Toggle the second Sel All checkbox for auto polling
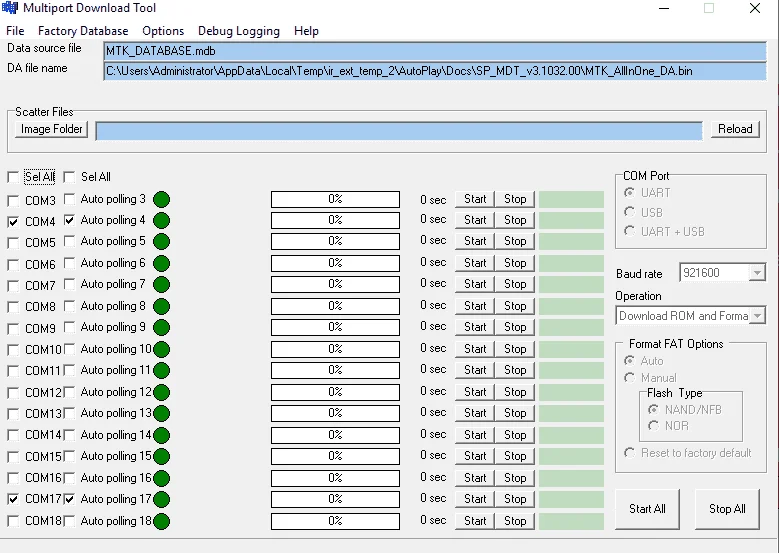 click(70, 177)
